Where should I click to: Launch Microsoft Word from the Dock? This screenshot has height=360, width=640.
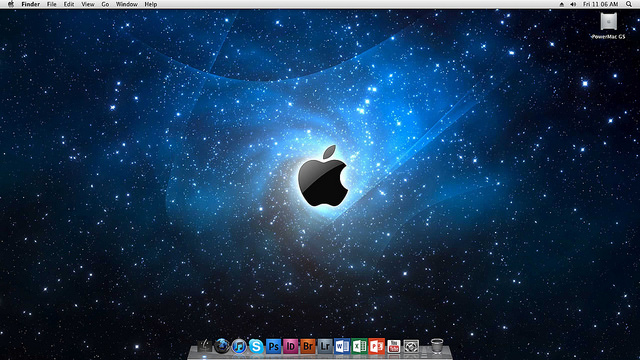tap(342, 347)
